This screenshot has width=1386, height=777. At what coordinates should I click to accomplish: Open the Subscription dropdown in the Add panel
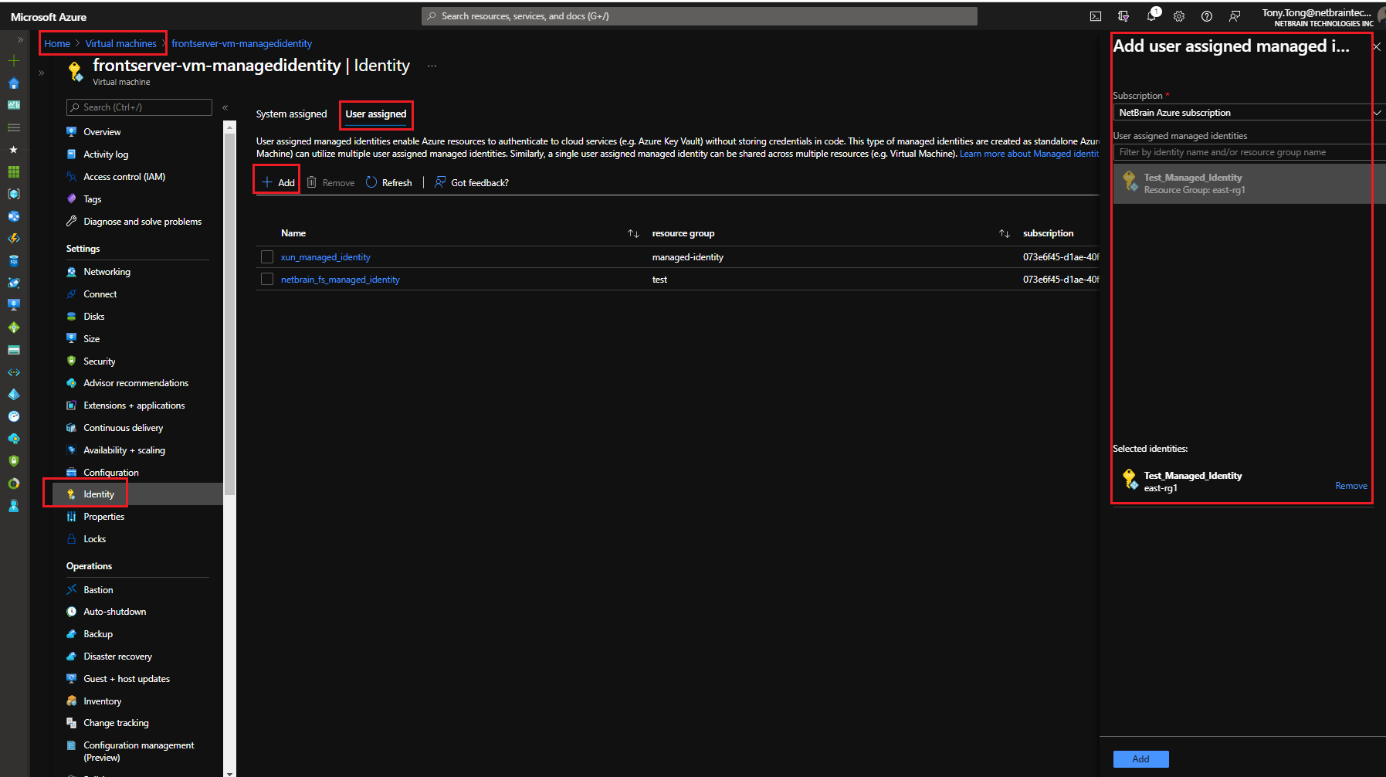(x=1249, y=113)
